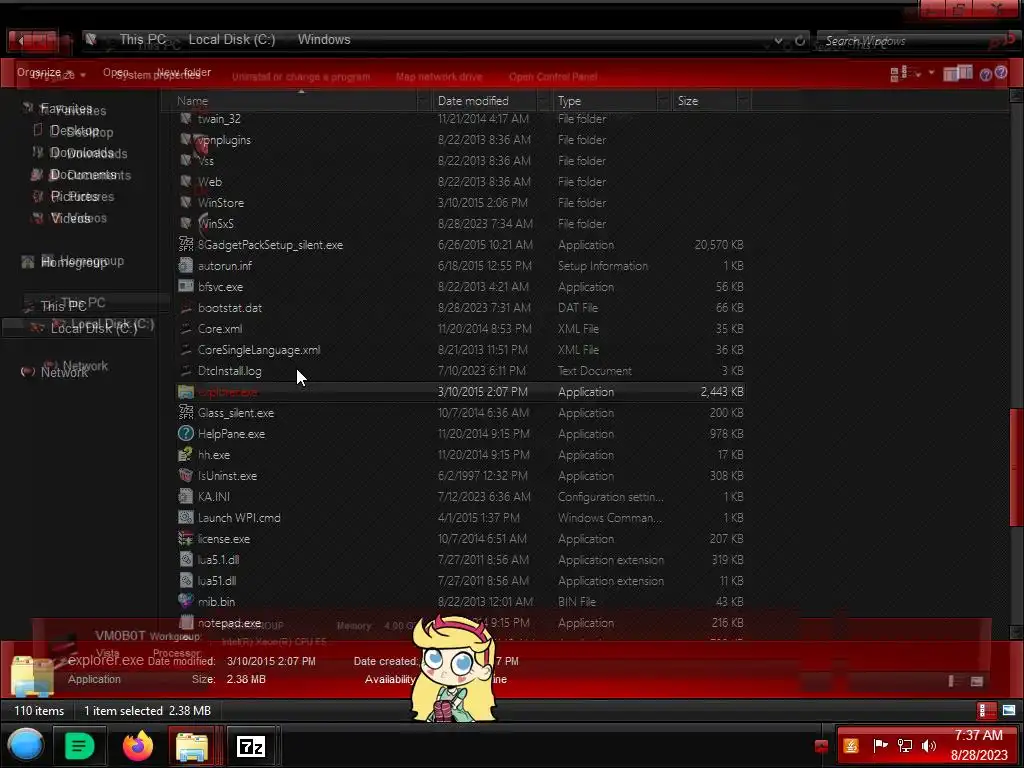Select Glass_silent.exe file icon
This screenshot has height=768, width=1024.
185,412
